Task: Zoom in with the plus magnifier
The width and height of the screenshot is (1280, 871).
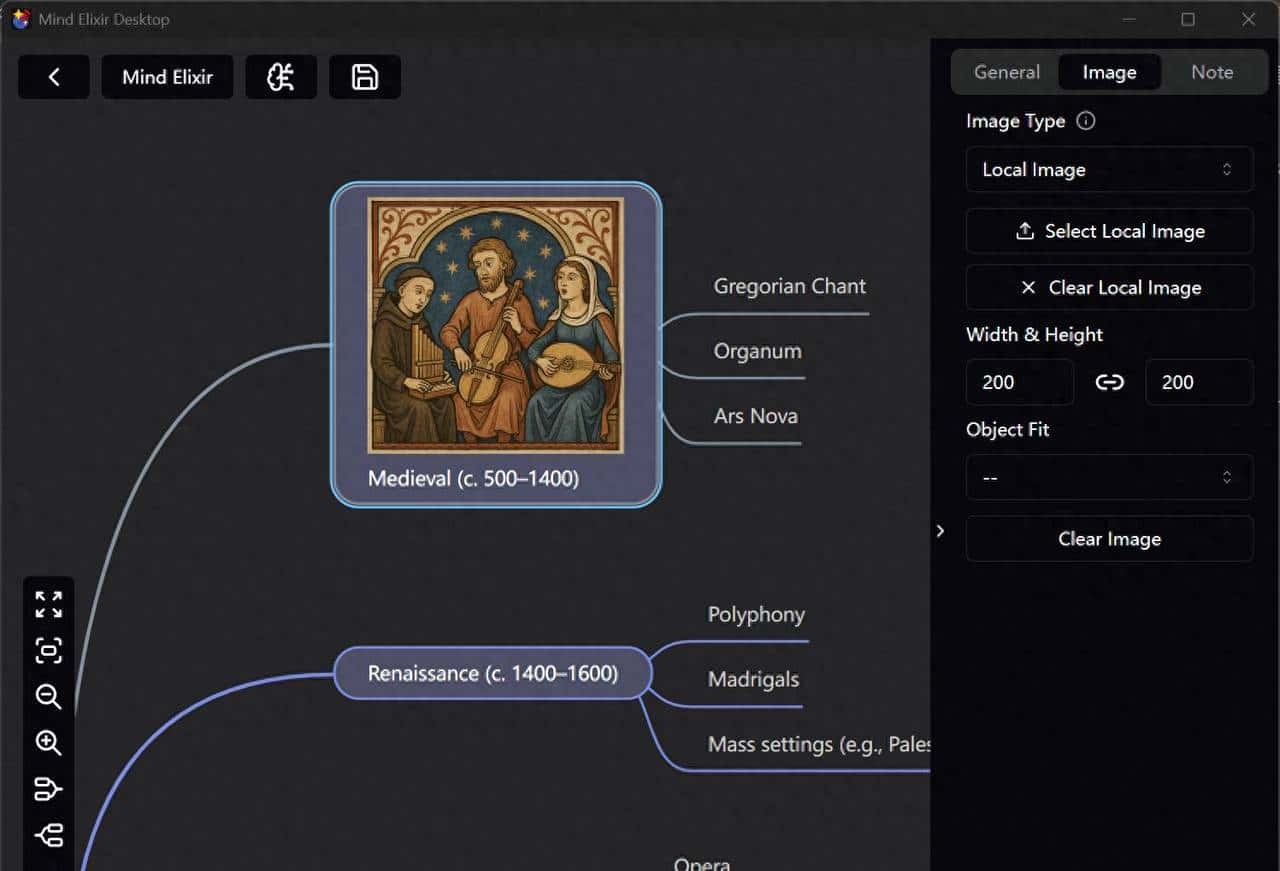Action: [x=48, y=743]
